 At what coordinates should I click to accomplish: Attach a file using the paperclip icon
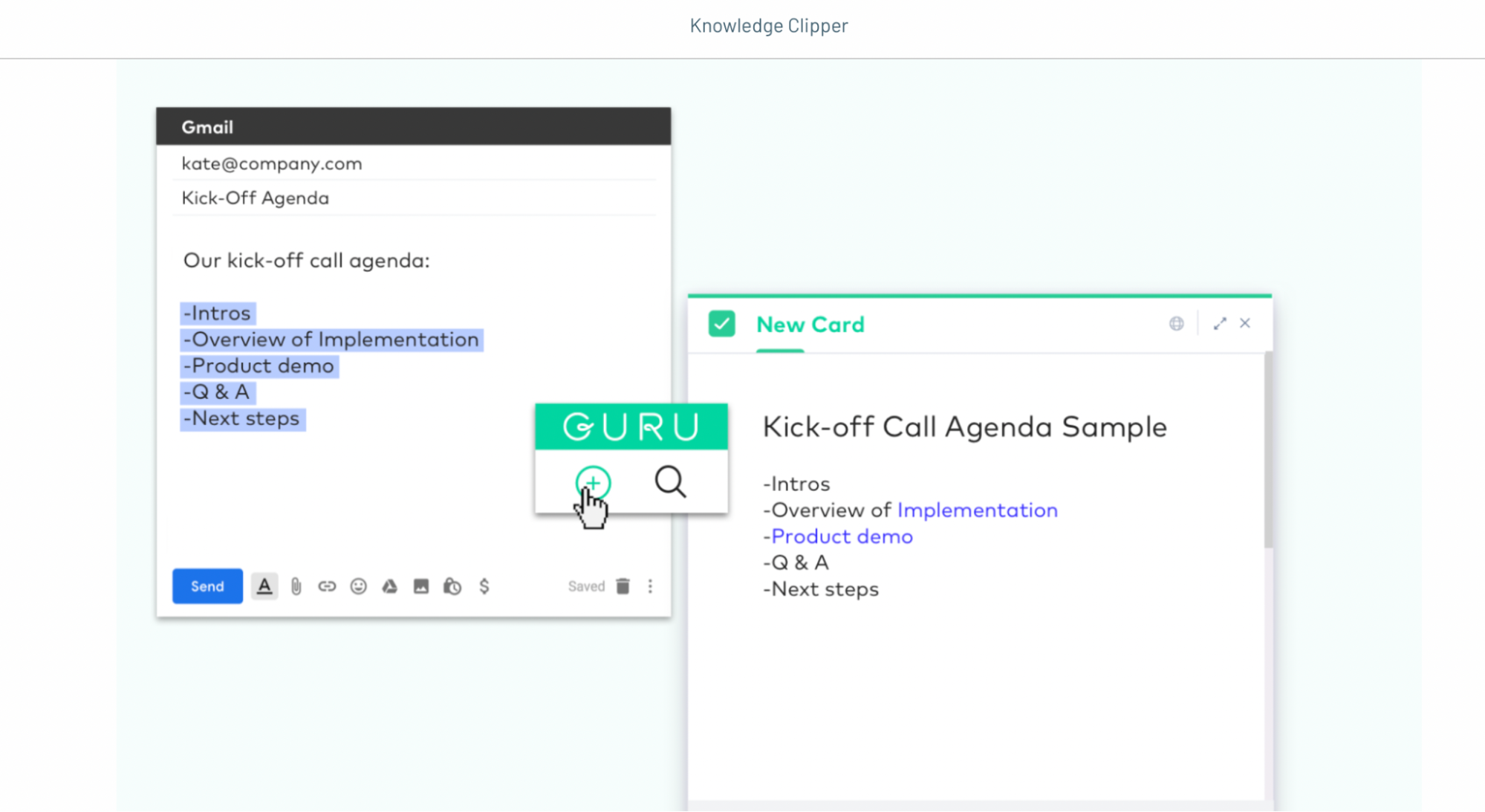(x=296, y=587)
